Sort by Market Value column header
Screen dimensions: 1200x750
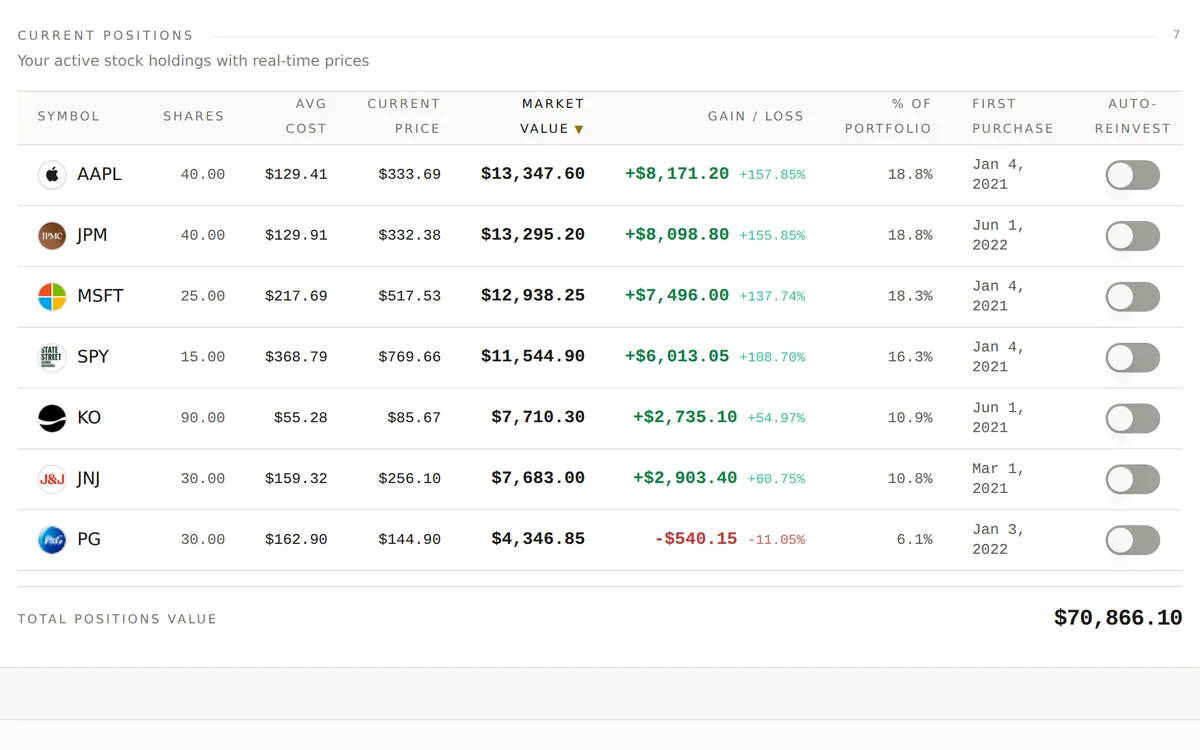tap(552, 116)
